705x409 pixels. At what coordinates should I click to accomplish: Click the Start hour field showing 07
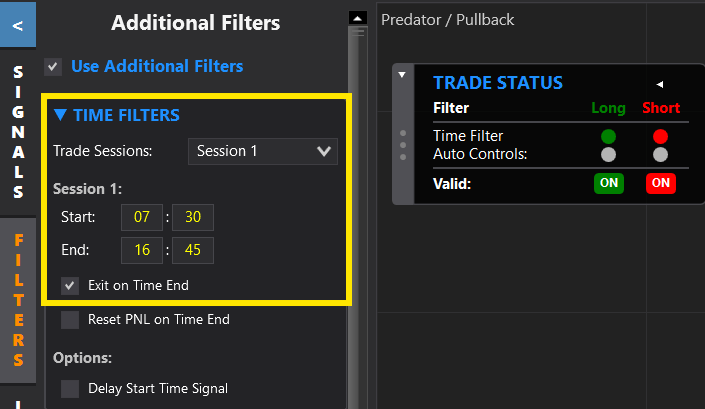pyautogui.click(x=141, y=217)
